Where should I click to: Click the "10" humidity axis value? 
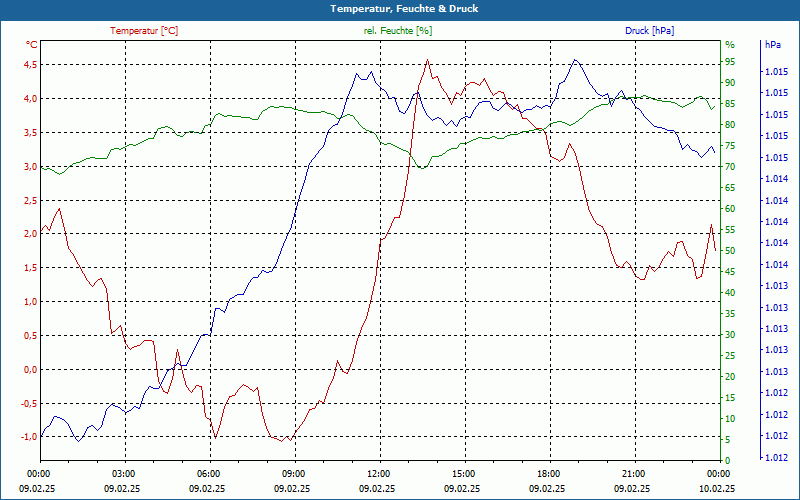point(730,418)
